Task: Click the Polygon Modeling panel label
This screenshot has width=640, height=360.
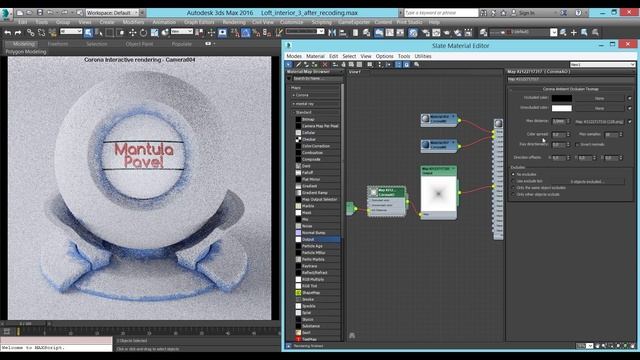Action: point(26,52)
